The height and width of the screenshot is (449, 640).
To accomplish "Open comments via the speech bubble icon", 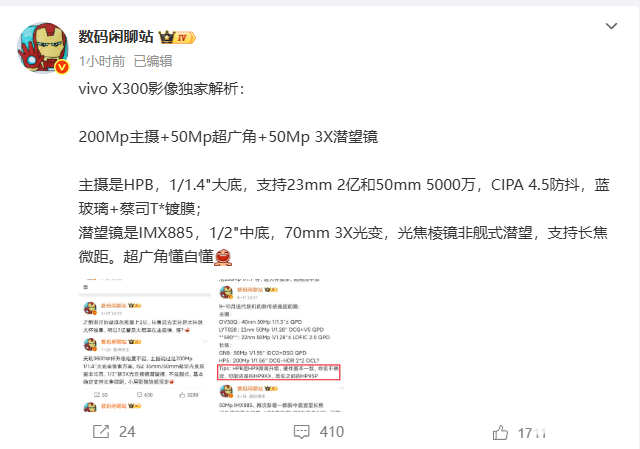I will pyautogui.click(x=302, y=432).
